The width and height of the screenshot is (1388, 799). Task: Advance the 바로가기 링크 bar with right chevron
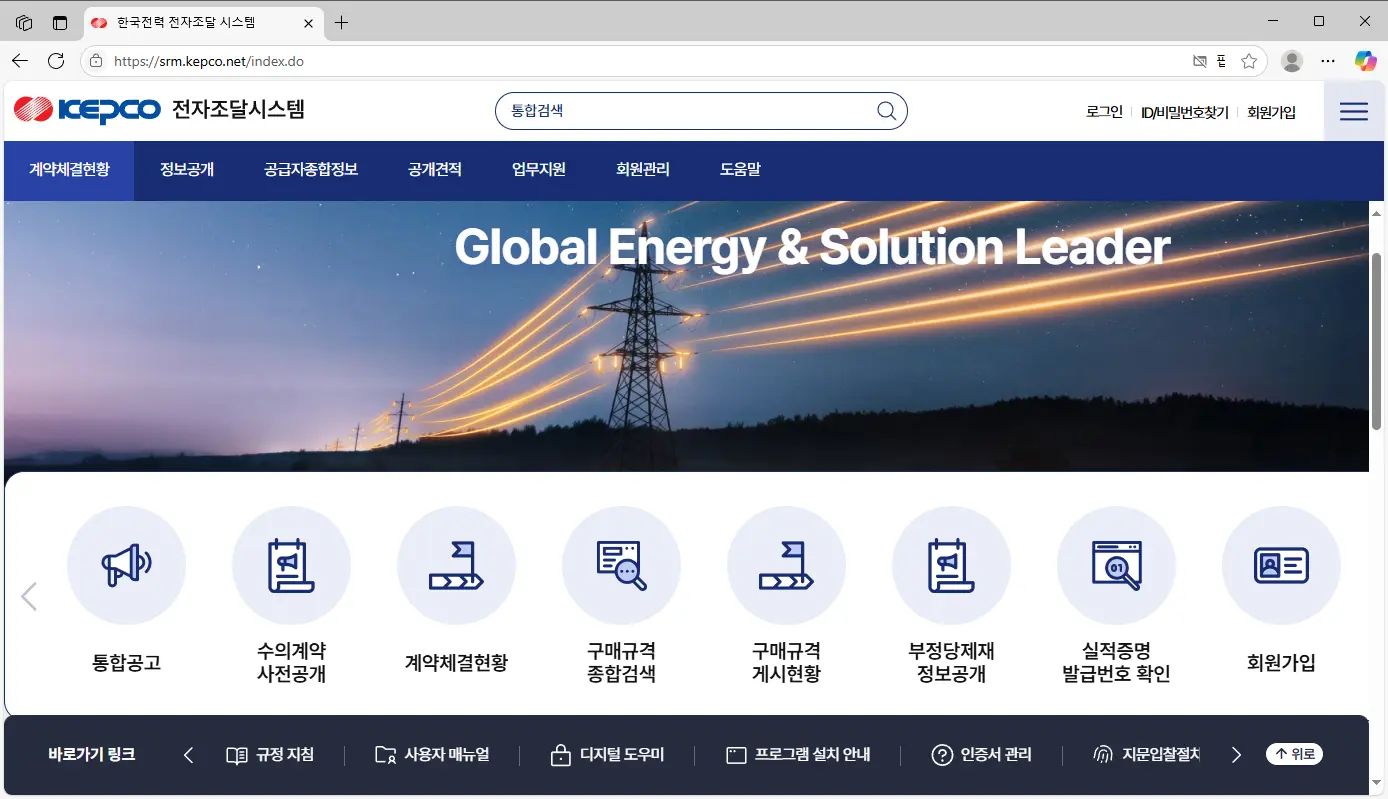point(1236,755)
